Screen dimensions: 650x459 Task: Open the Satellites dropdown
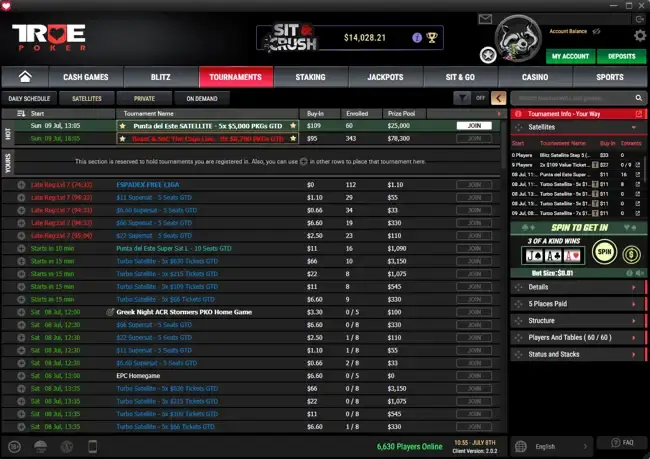click(x=579, y=127)
